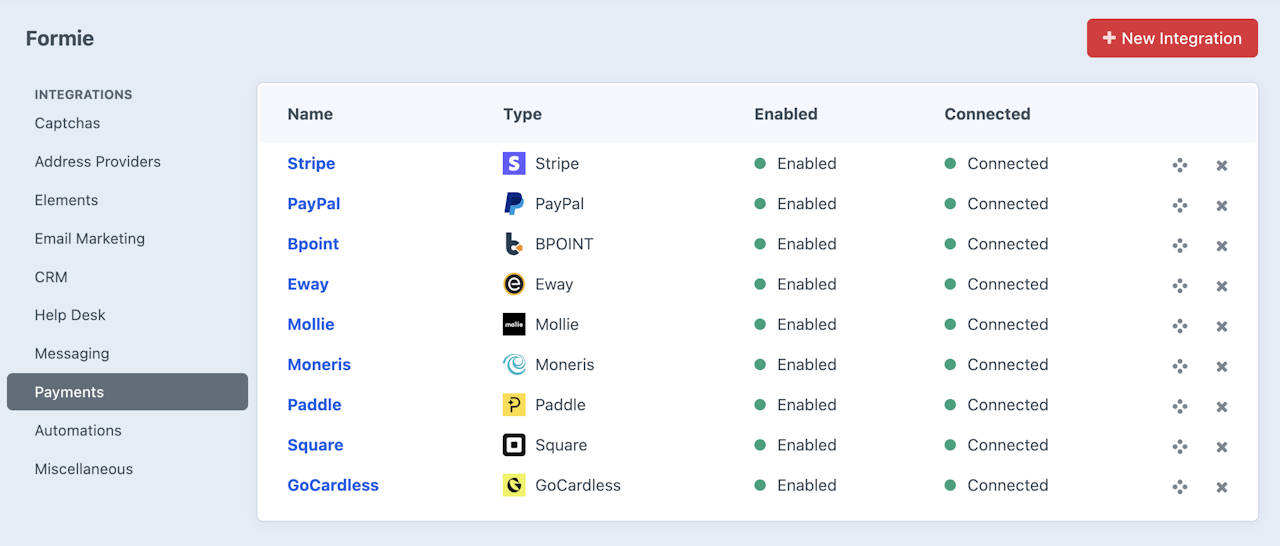The width and height of the screenshot is (1280, 546).
Task: Grab the reorder handle for PayPal row
Action: (1180, 205)
